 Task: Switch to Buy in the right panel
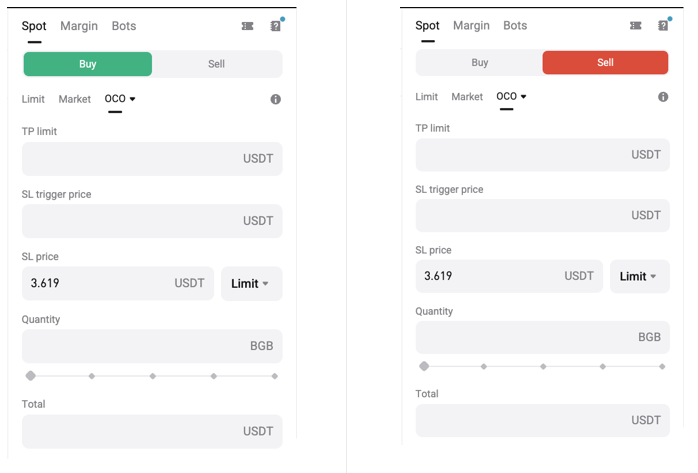480,62
